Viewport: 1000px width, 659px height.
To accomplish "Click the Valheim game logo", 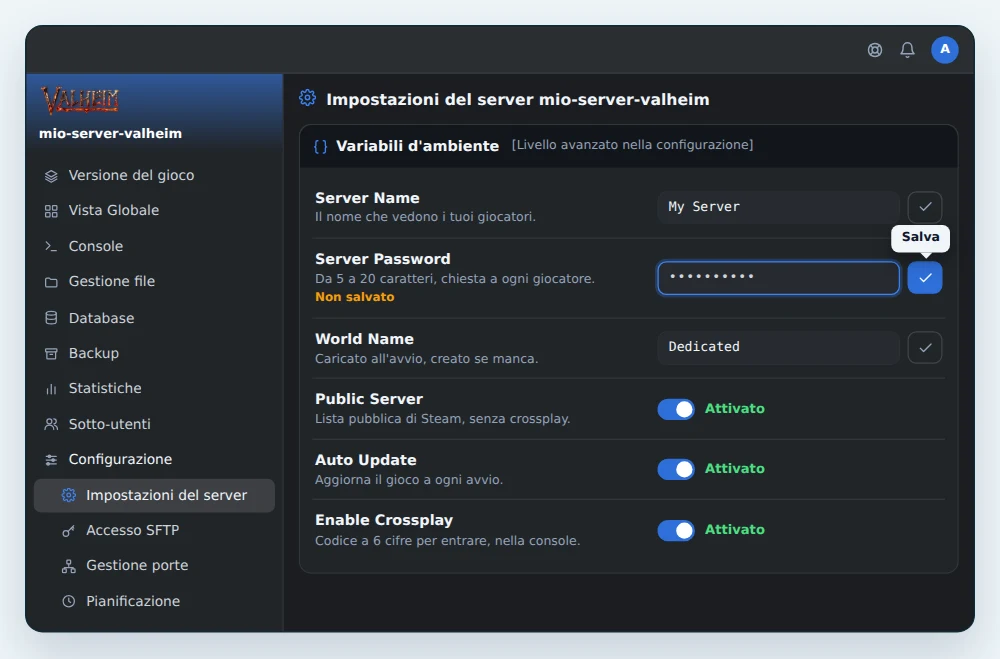I will 80,100.
